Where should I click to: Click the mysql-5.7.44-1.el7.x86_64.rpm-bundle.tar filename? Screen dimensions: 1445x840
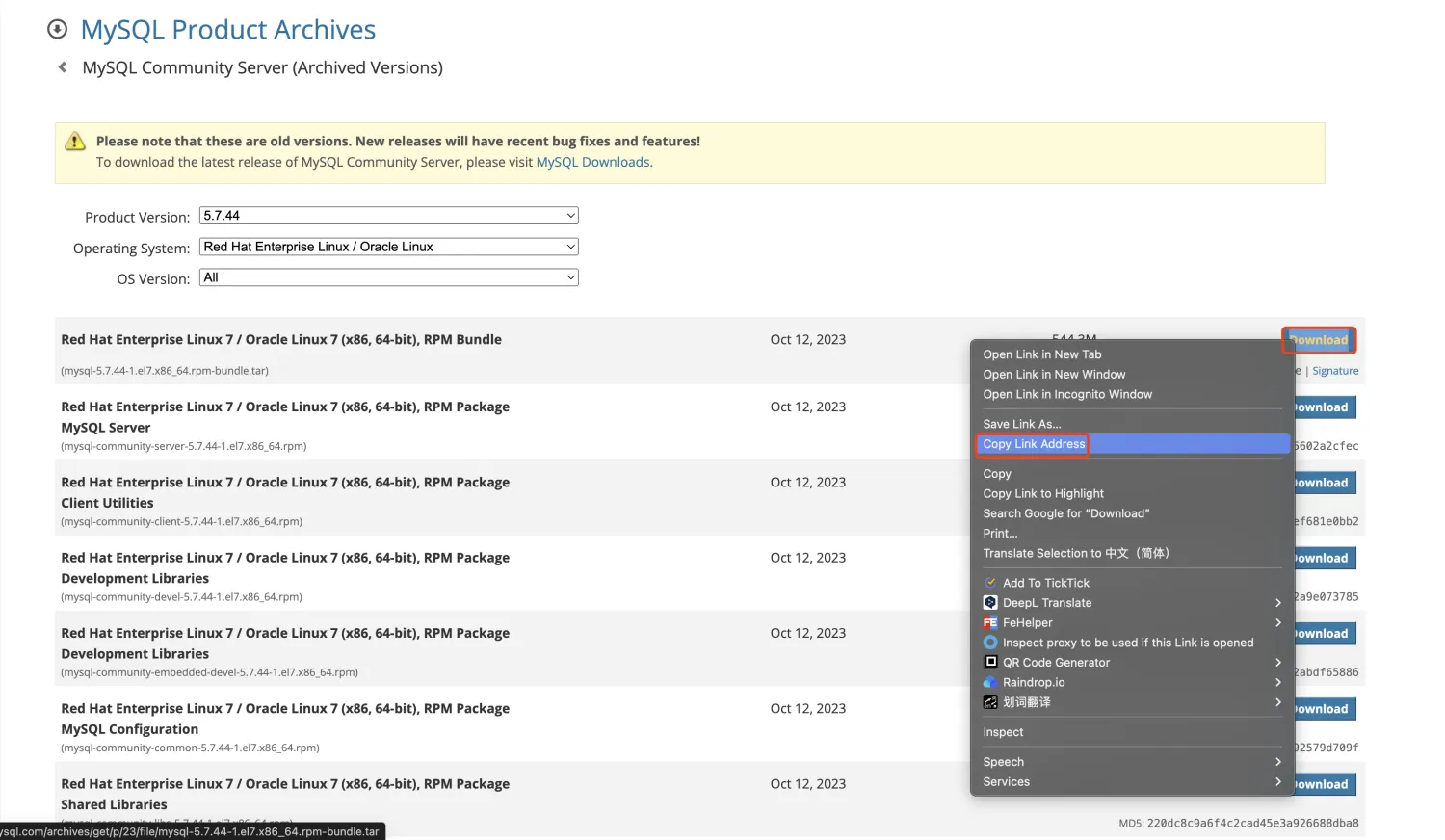(x=165, y=371)
